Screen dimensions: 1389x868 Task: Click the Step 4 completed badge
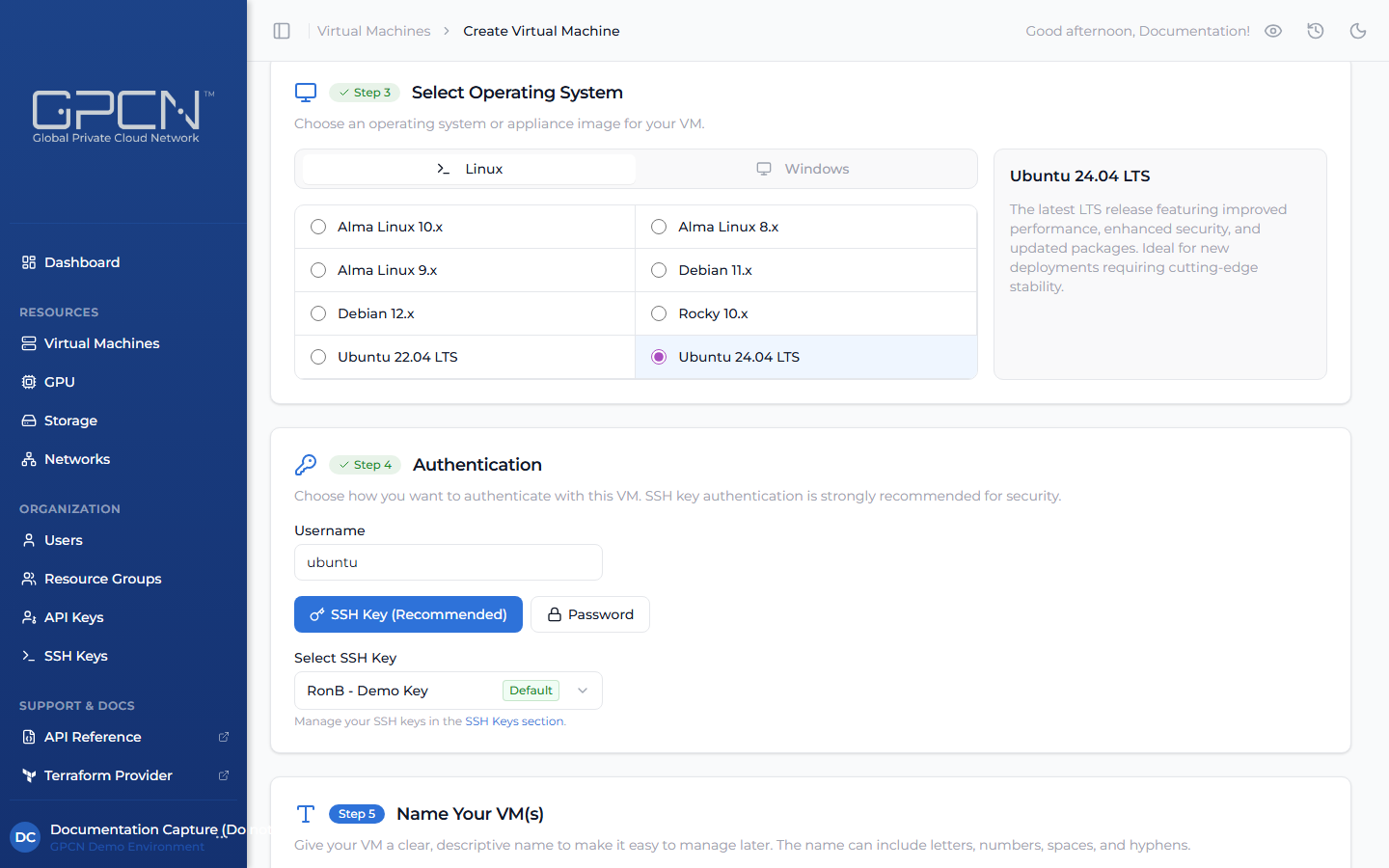coord(365,465)
